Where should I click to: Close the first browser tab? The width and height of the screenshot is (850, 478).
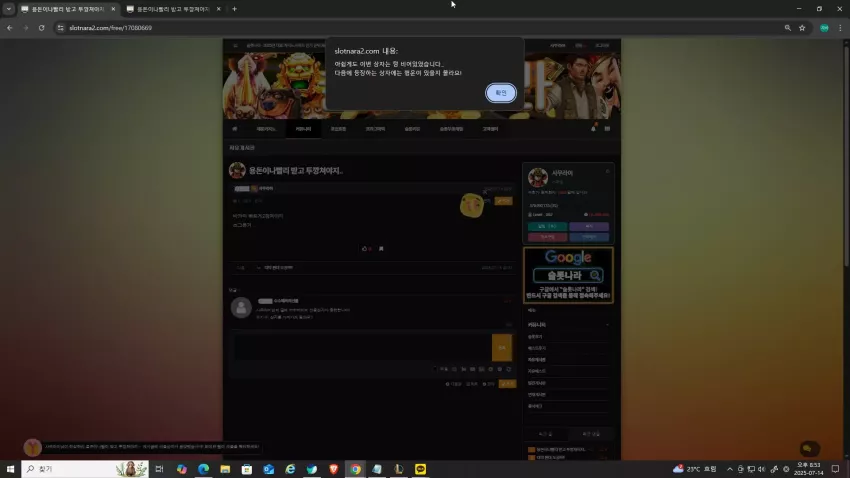tap(113, 9)
